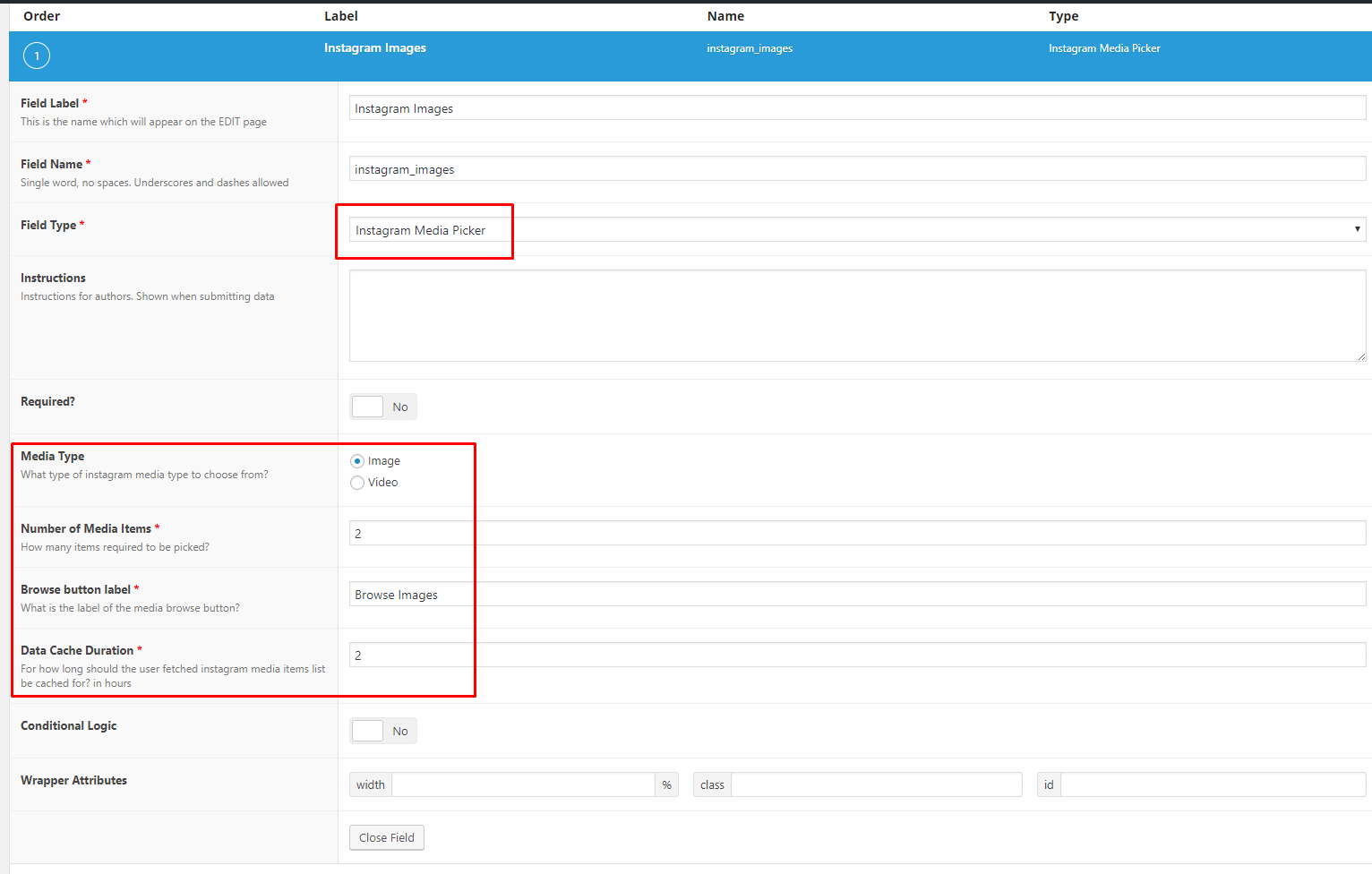Click the wrapper class attribute field
This screenshot has height=874, width=1372.
click(x=873, y=784)
